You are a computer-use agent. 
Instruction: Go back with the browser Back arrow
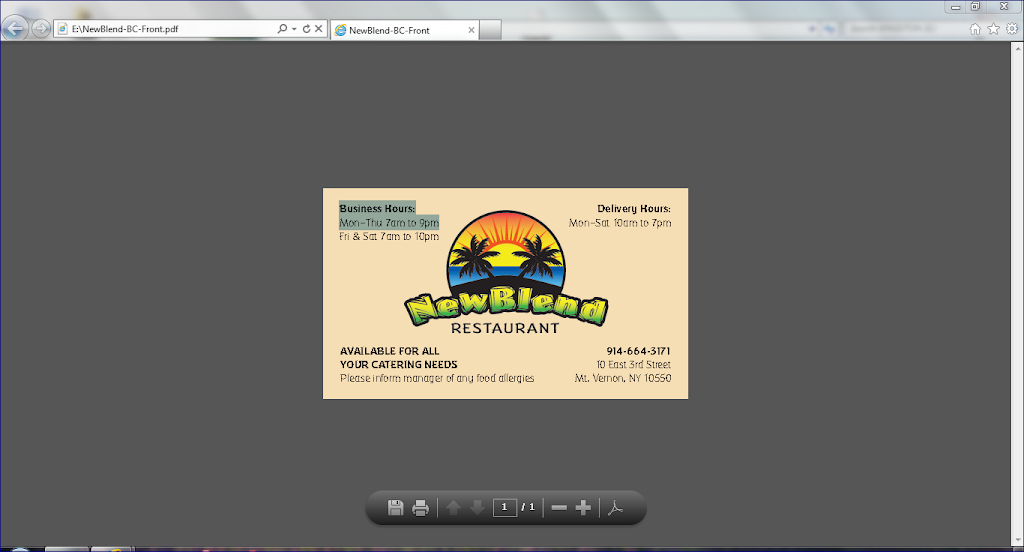(x=14, y=29)
